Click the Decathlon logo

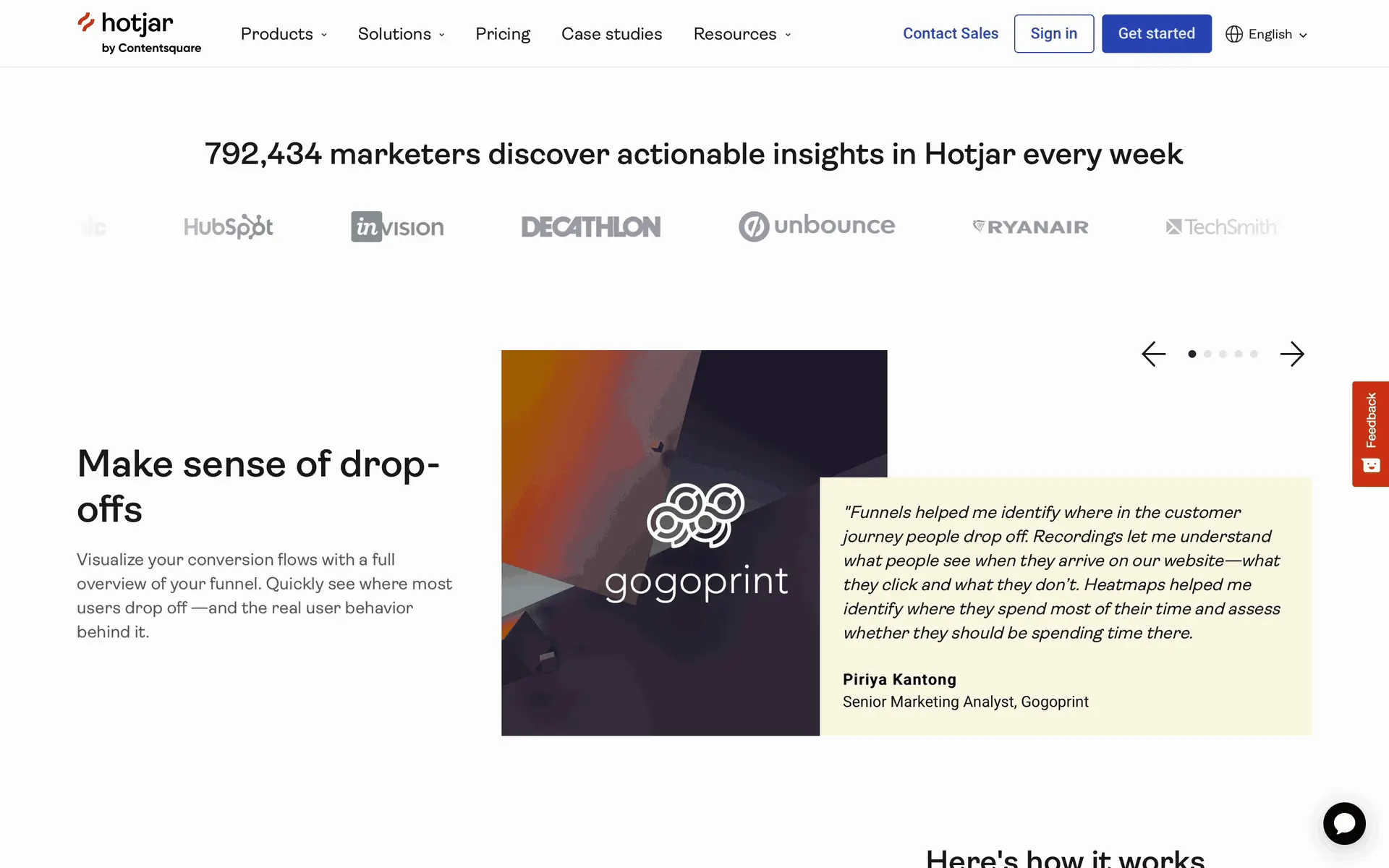[x=590, y=226]
